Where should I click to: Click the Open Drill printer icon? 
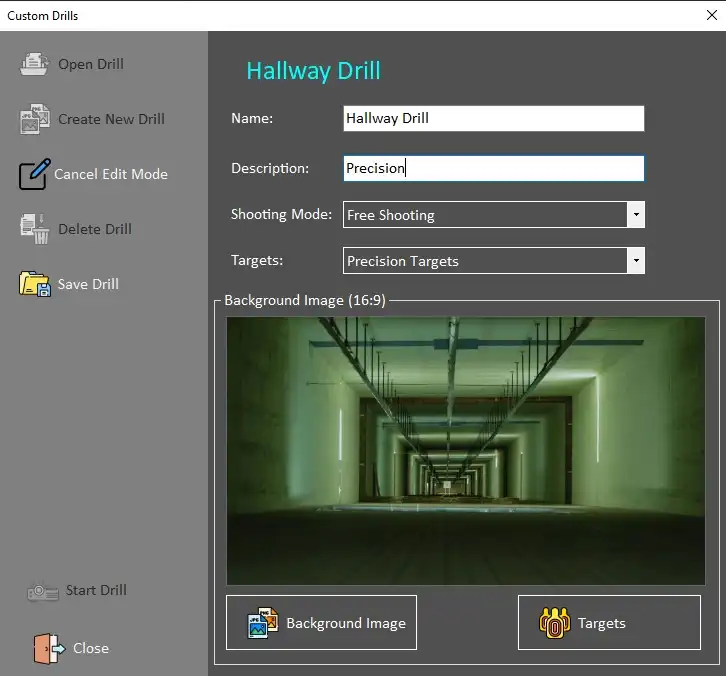point(35,64)
